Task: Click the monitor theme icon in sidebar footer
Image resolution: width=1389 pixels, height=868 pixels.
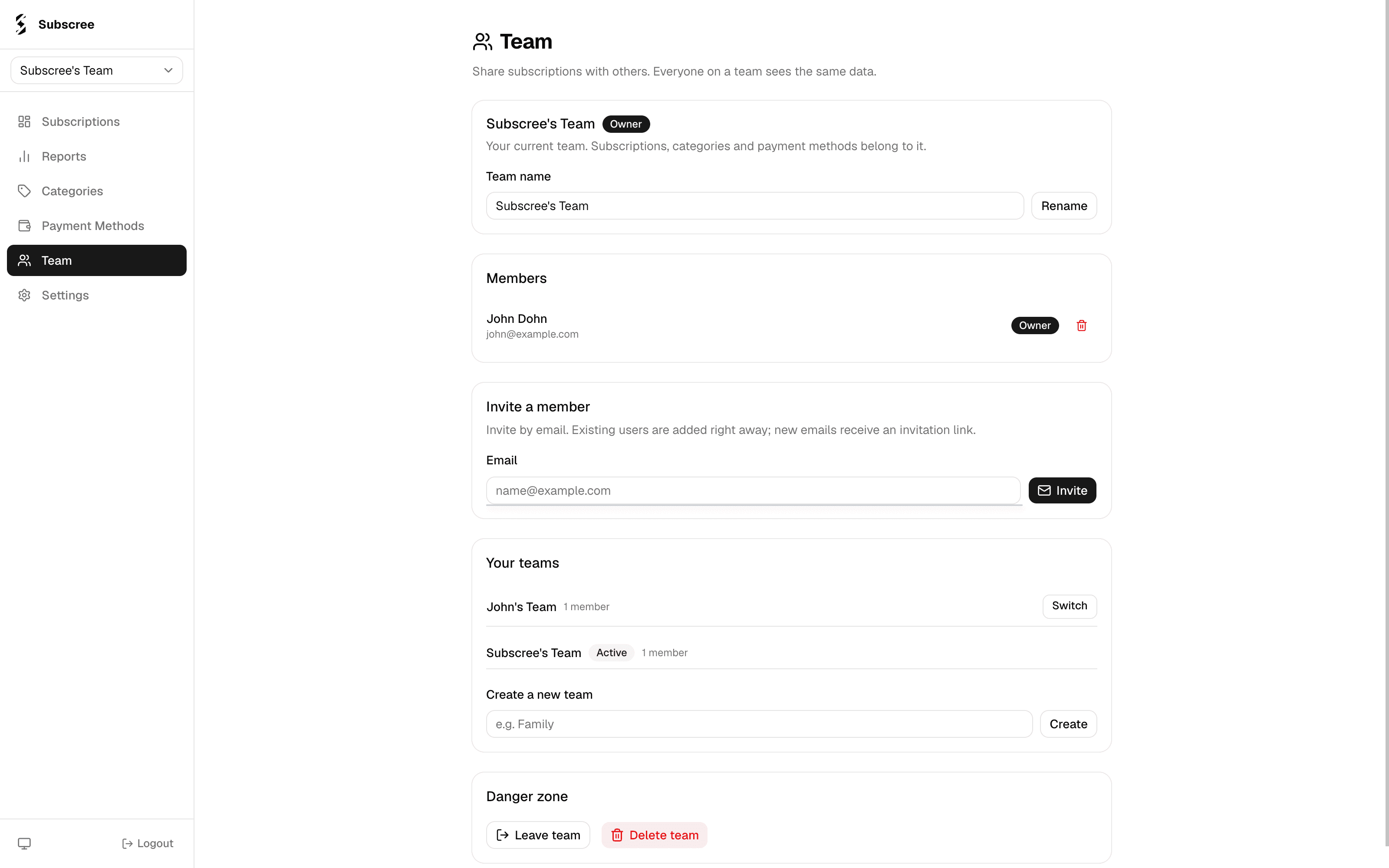Action: 24,843
